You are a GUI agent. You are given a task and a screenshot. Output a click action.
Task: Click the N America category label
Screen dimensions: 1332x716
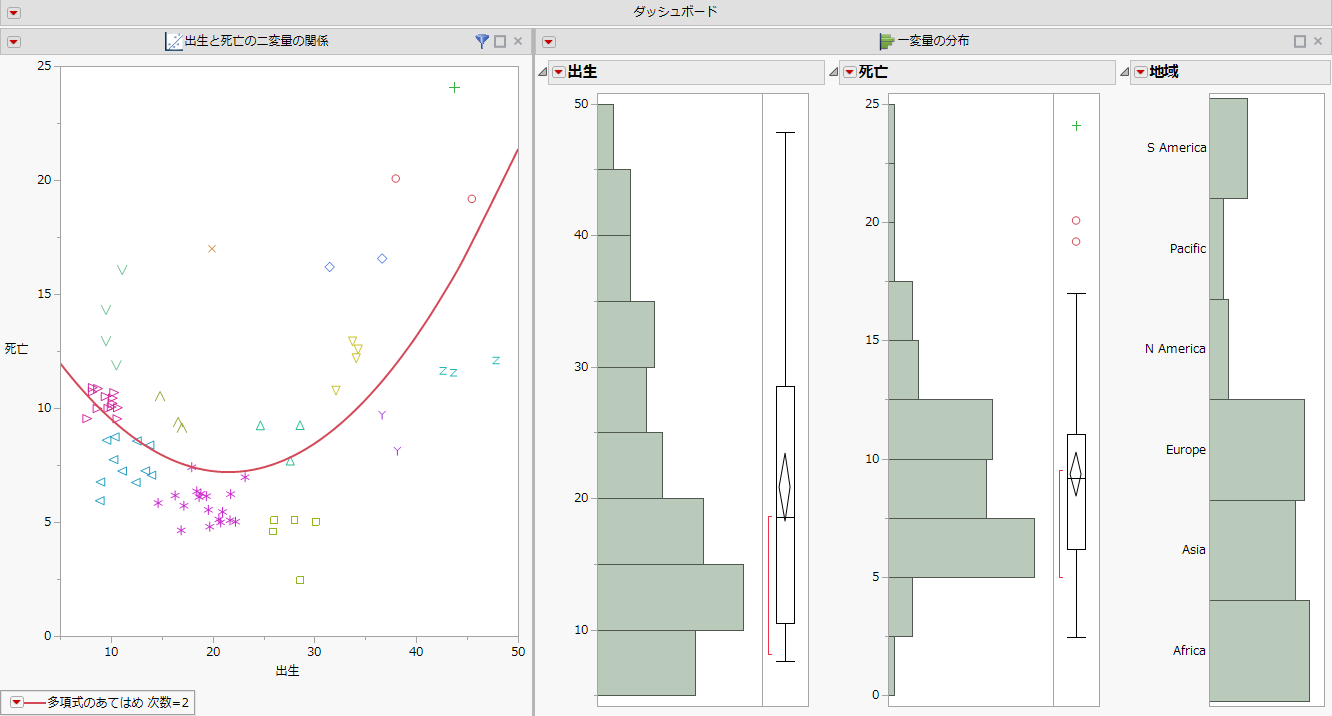(x=1175, y=349)
